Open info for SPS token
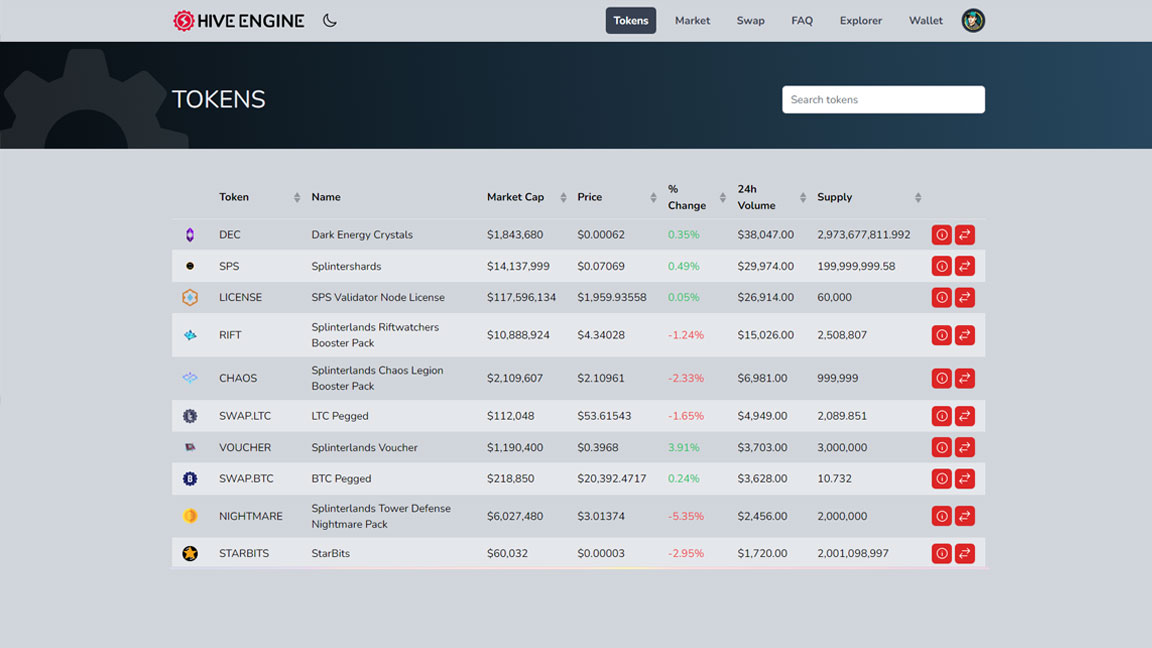Screen dimensions: 1152x648 [941, 266]
